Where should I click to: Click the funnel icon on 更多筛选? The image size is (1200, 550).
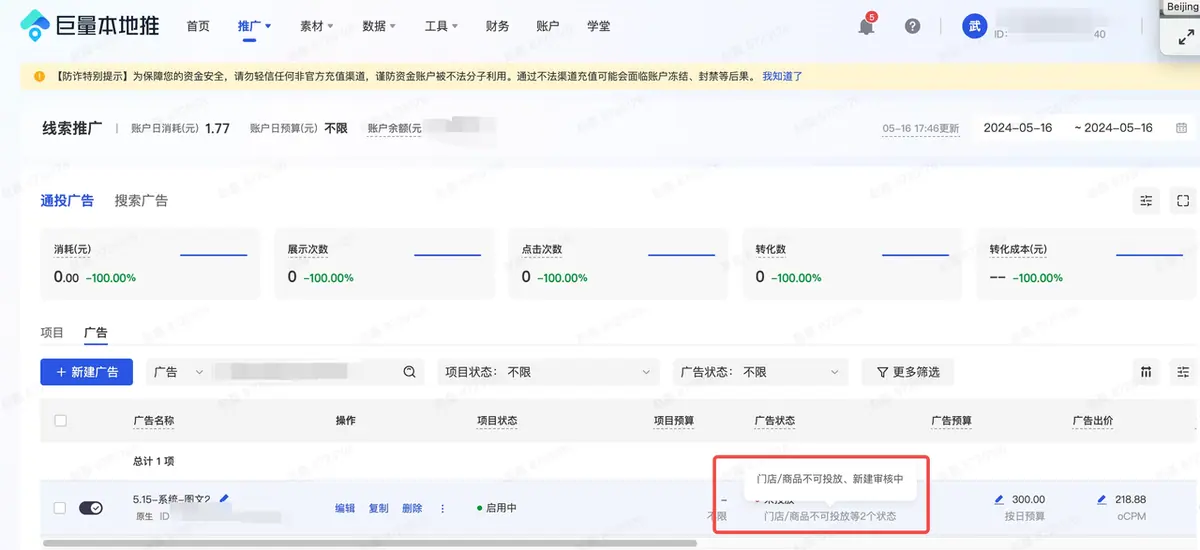tap(882, 372)
